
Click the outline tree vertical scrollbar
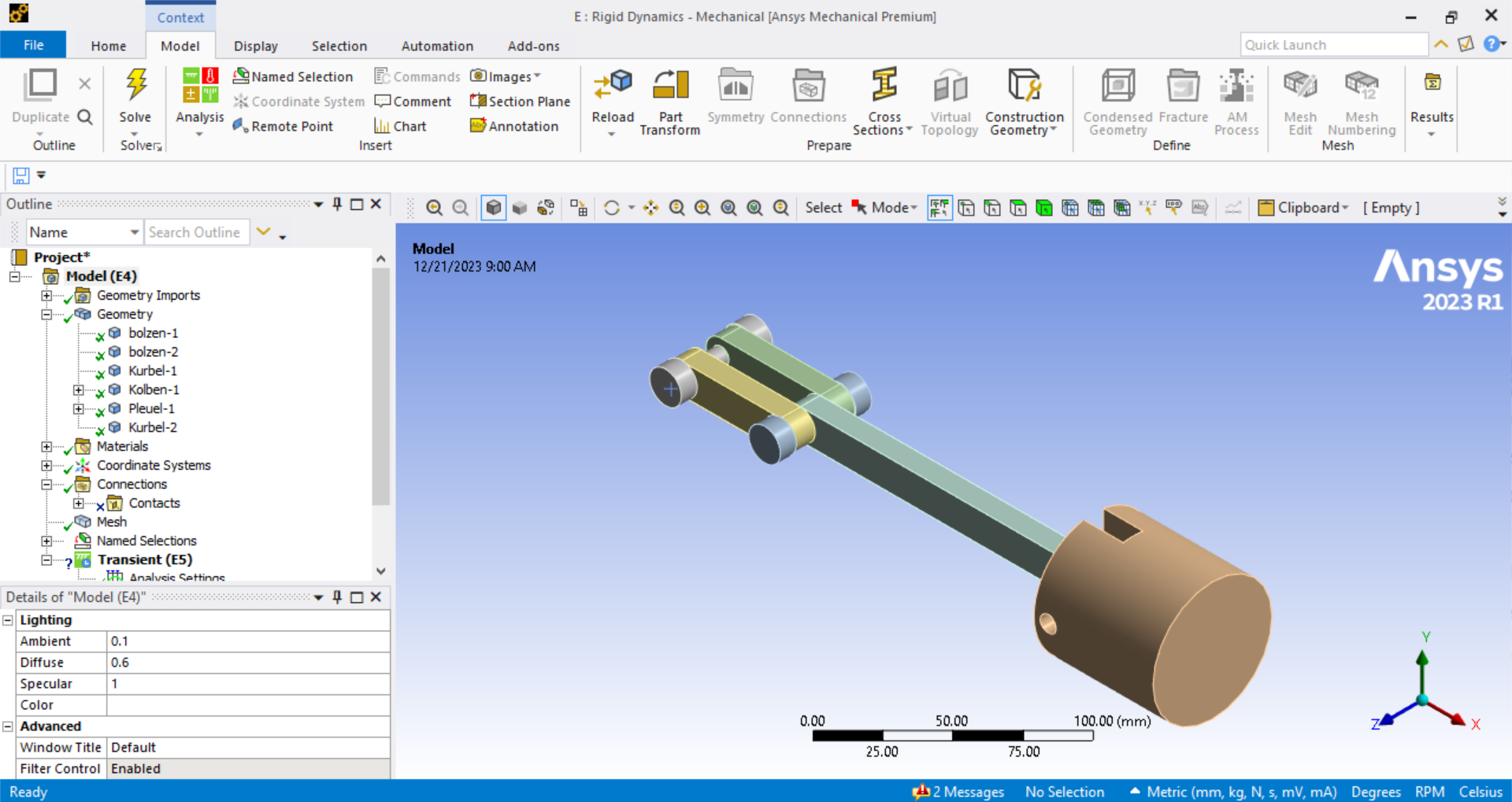click(x=381, y=386)
